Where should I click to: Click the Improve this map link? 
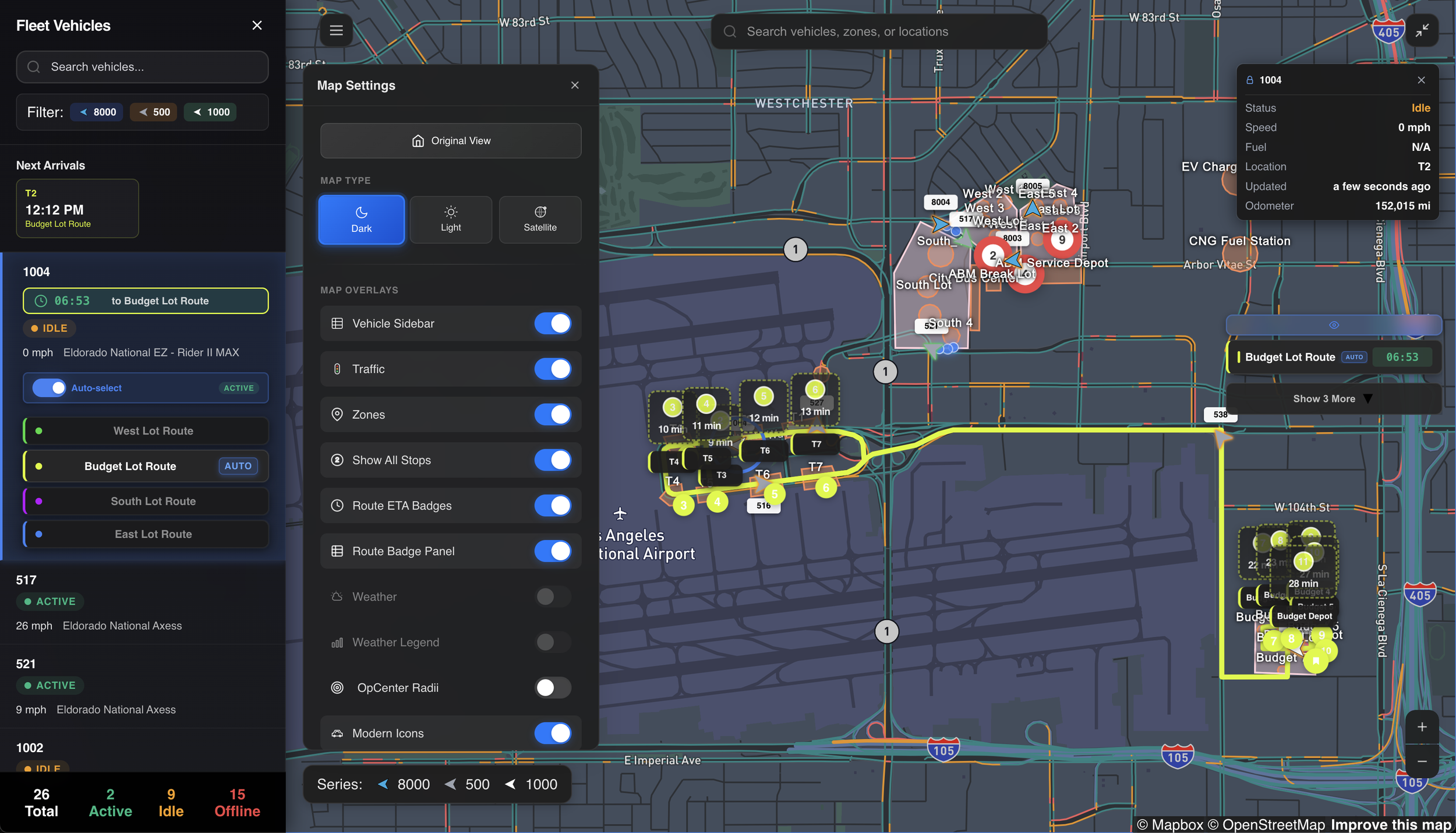[1390, 824]
